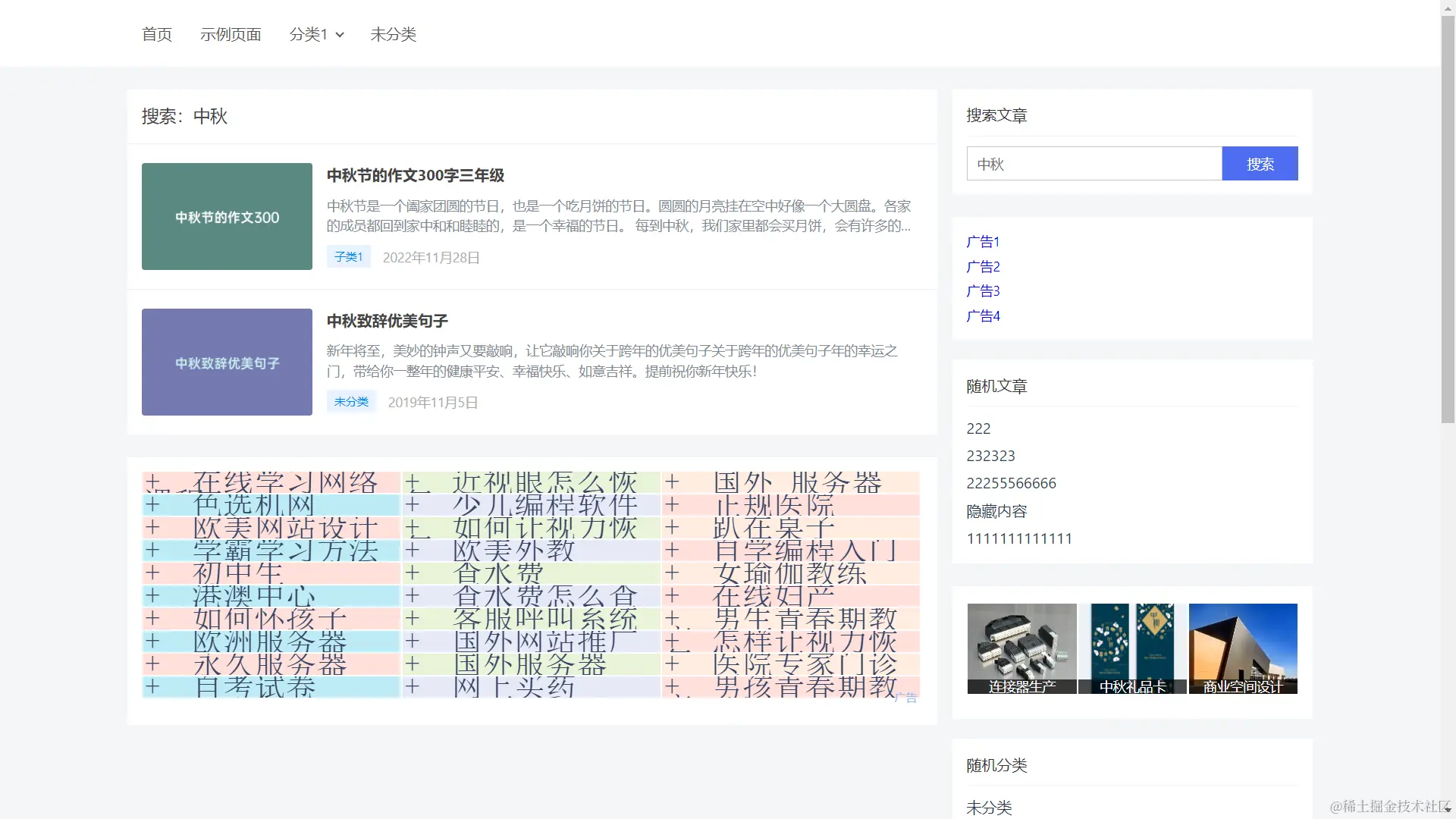
Task: Open the 未分类 tag under second article
Action: coord(351,401)
